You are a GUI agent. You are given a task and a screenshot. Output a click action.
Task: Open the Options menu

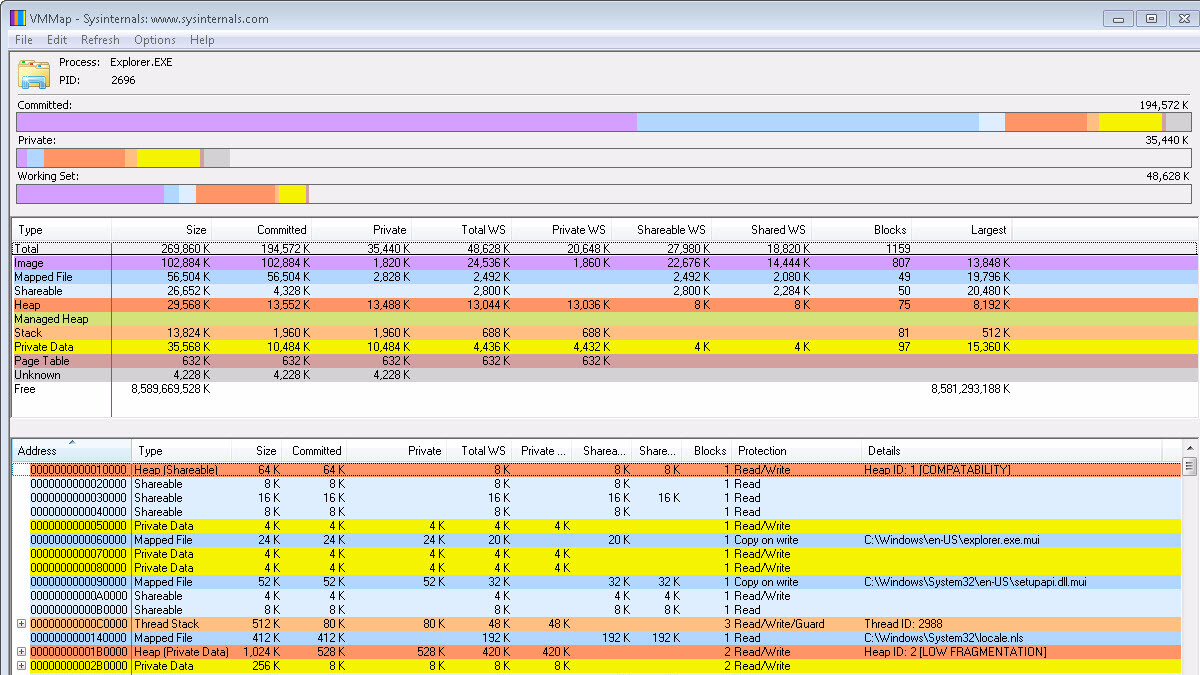[x=155, y=40]
